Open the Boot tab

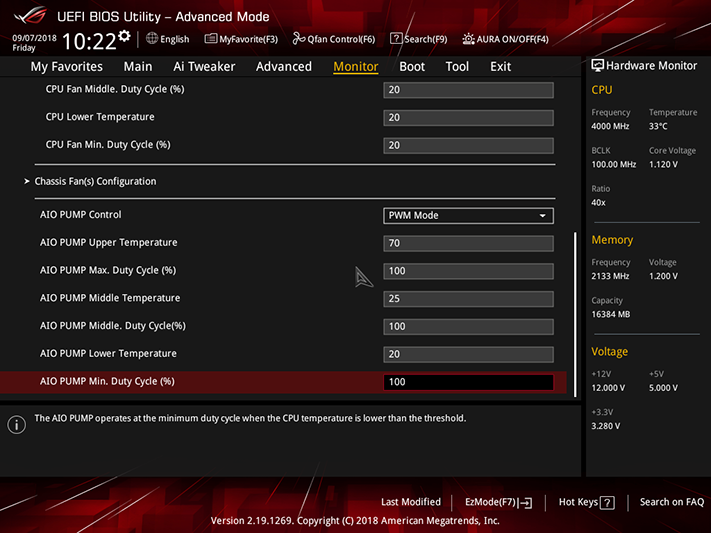pos(412,67)
